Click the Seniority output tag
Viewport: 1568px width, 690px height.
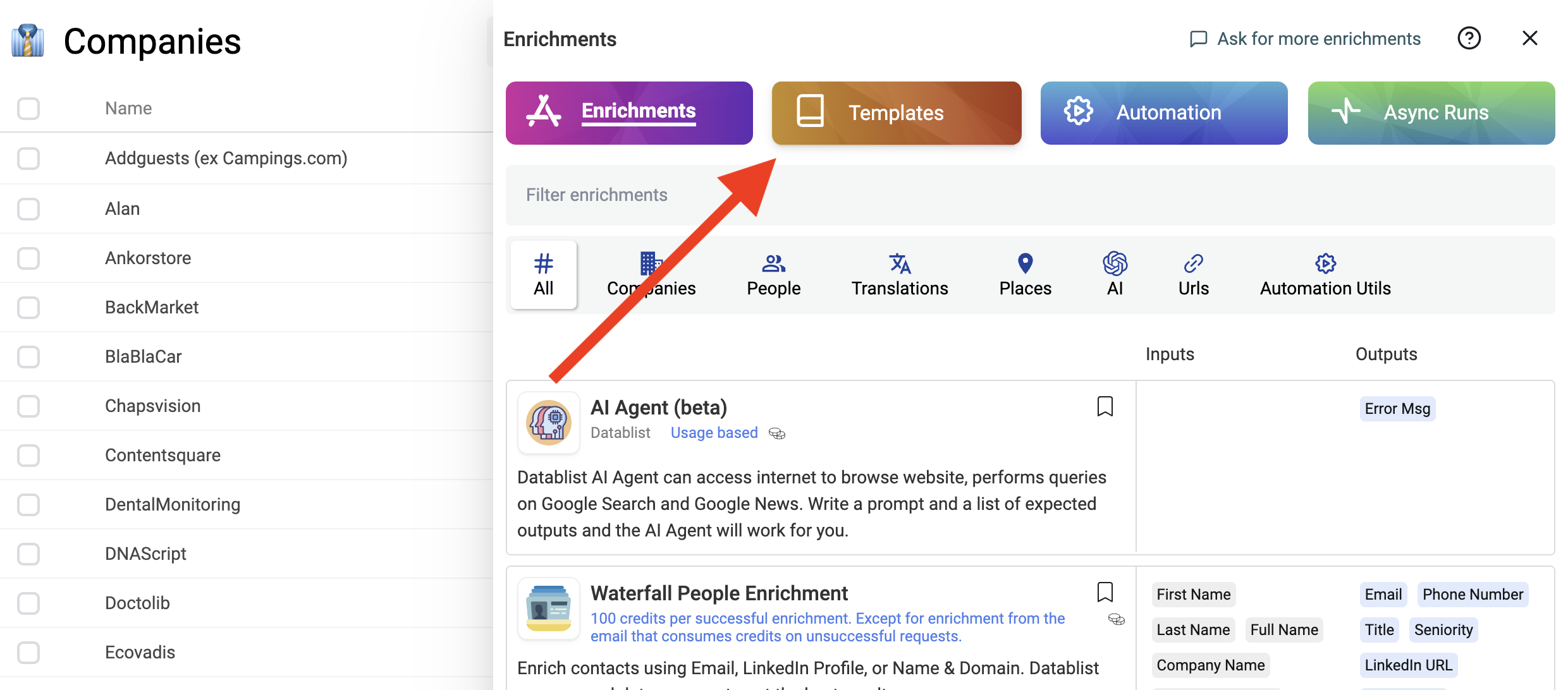(1443, 630)
